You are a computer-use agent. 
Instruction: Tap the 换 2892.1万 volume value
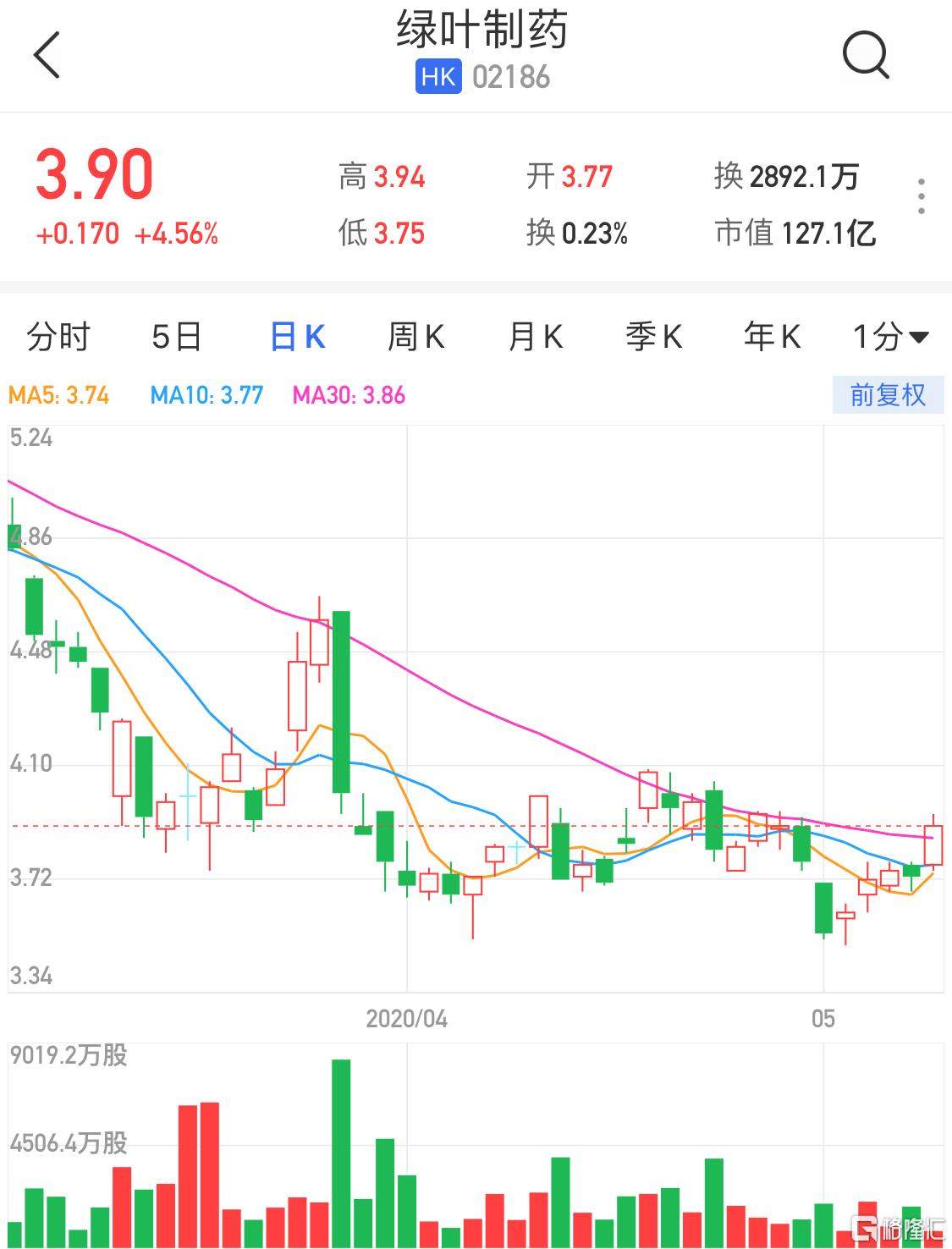point(786,177)
